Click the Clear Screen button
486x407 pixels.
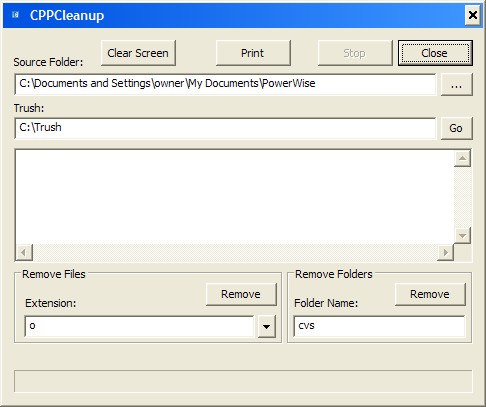point(138,53)
